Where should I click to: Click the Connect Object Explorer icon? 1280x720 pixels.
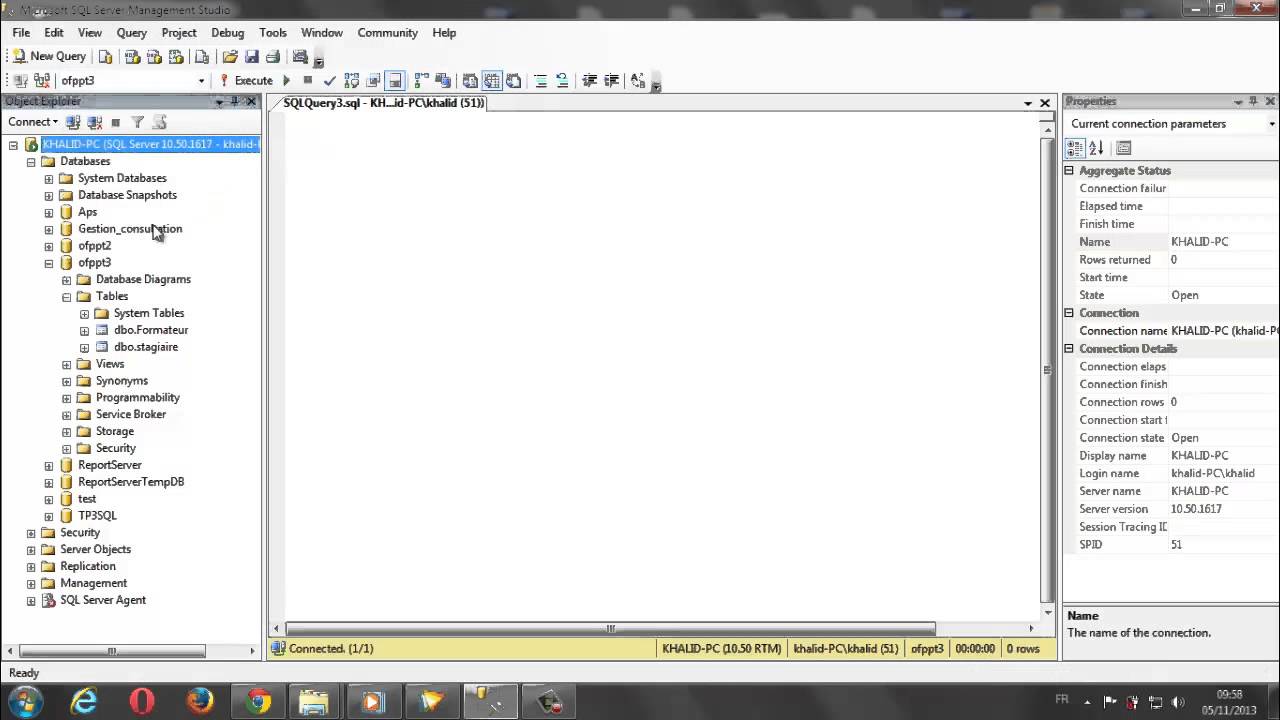pos(73,122)
